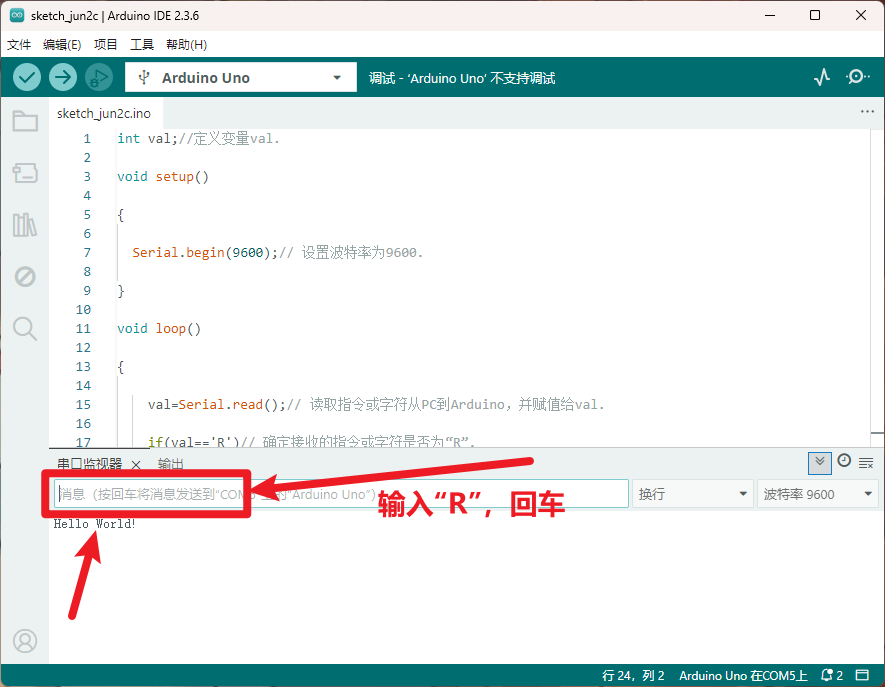The width and height of the screenshot is (885, 687).
Task: Open the 编辑(E) menu
Action: pos(62,45)
